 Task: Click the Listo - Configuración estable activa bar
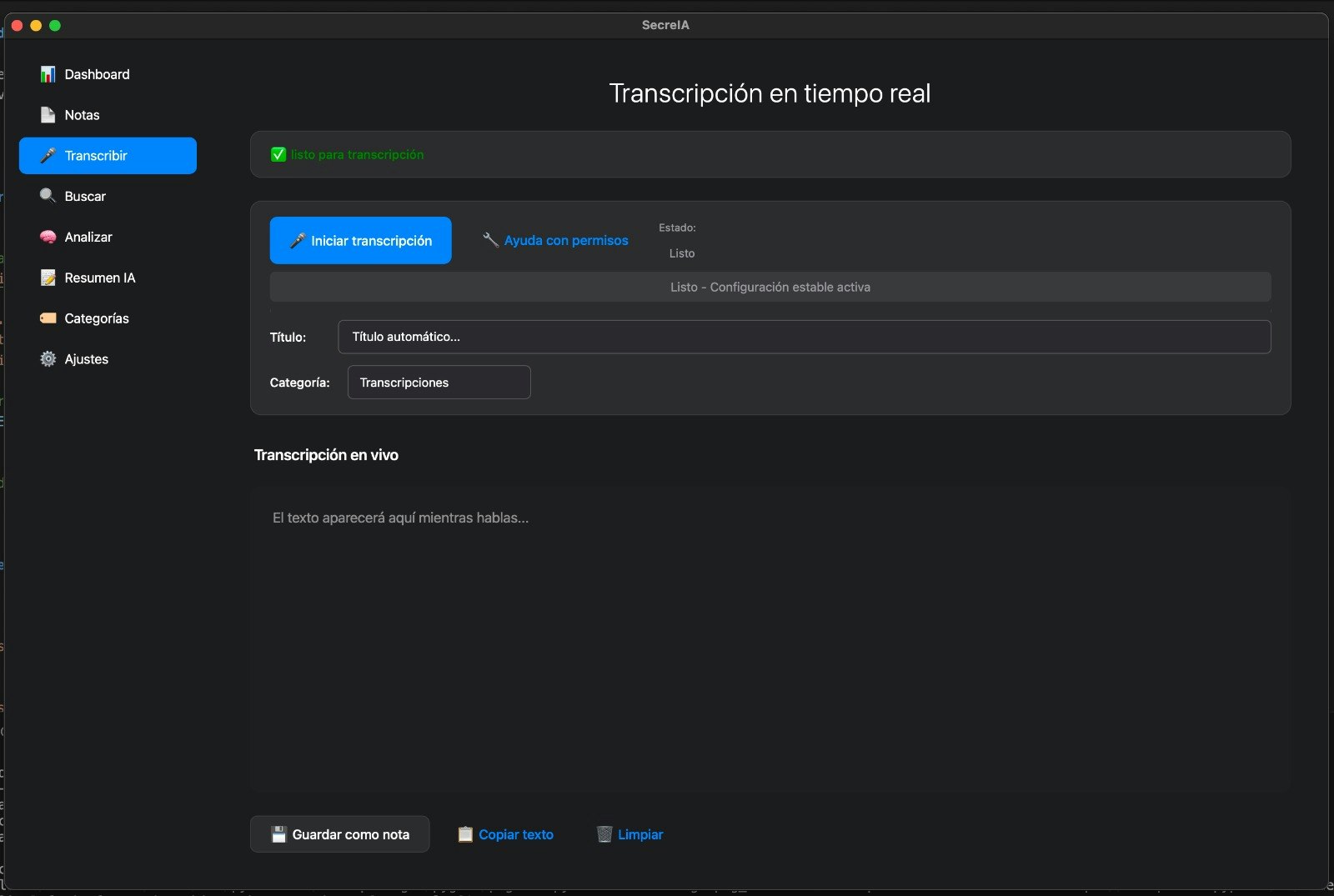coord(770,287)
